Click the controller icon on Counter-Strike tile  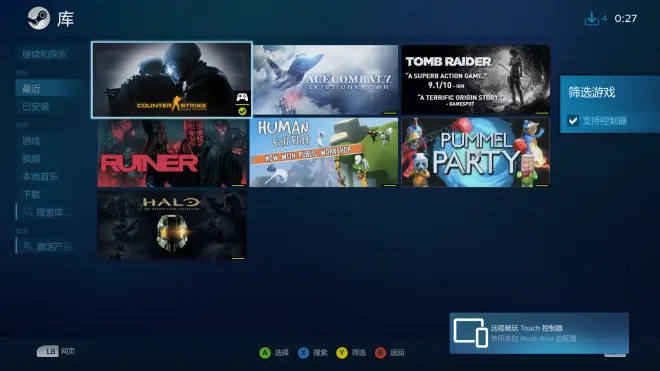tap(242, 98)
